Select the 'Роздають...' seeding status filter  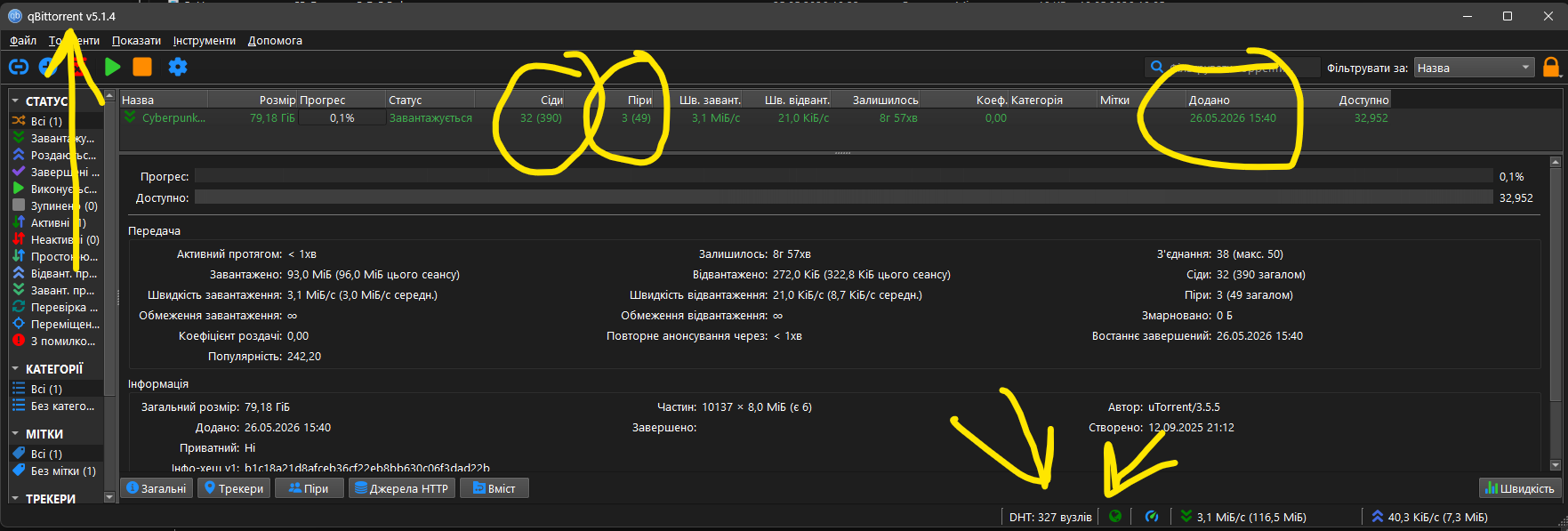click(x=57, y=155)
